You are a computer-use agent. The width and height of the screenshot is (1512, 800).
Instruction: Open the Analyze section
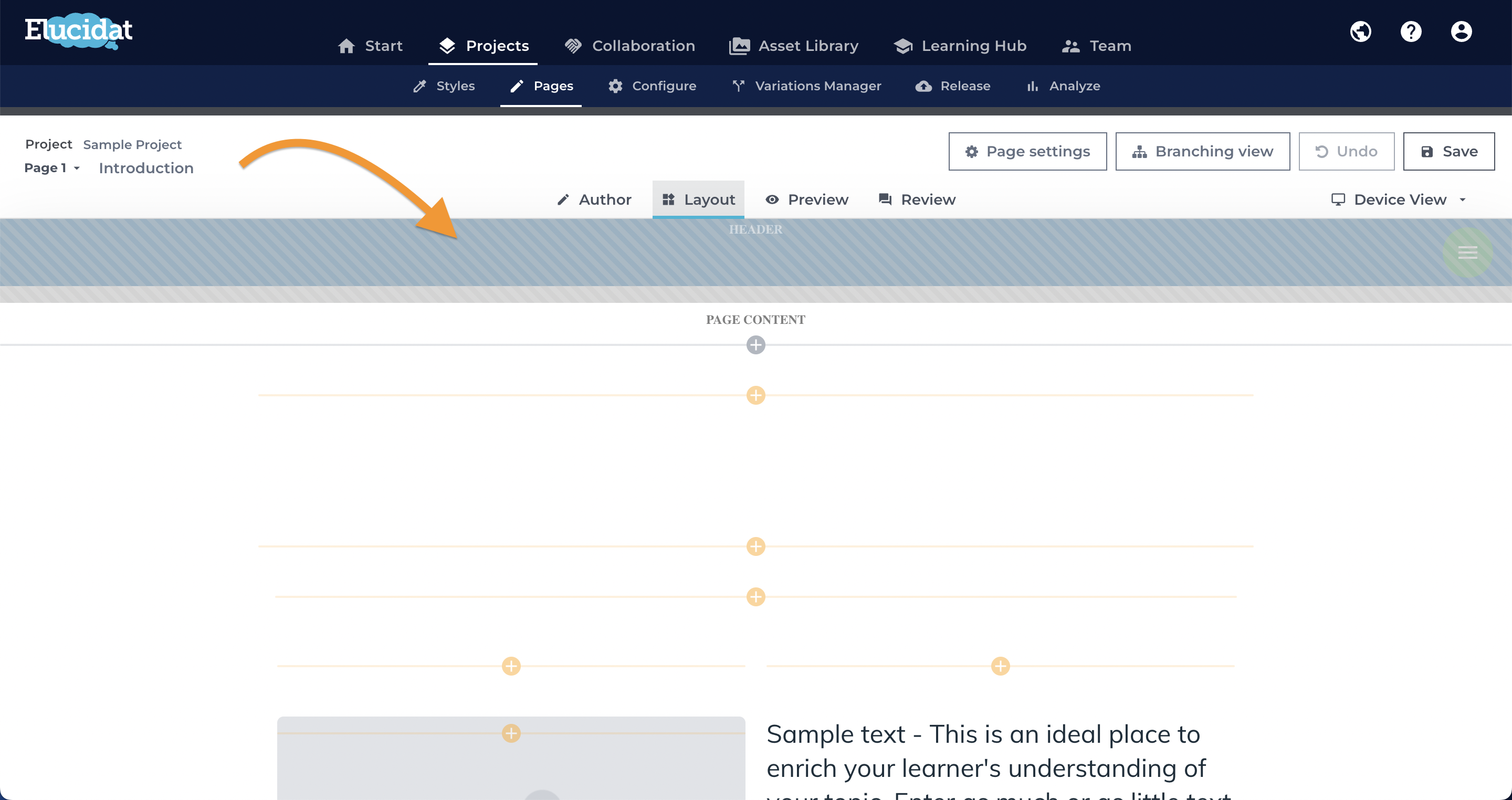[1063, 86]
